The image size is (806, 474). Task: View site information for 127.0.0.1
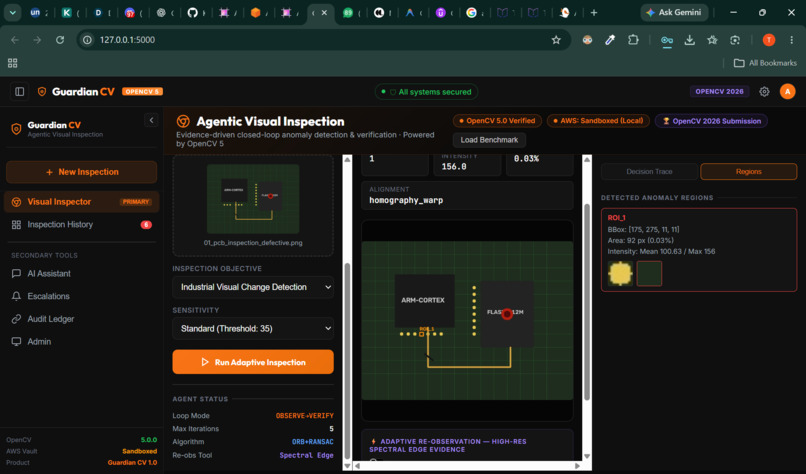tap(87, 40)
